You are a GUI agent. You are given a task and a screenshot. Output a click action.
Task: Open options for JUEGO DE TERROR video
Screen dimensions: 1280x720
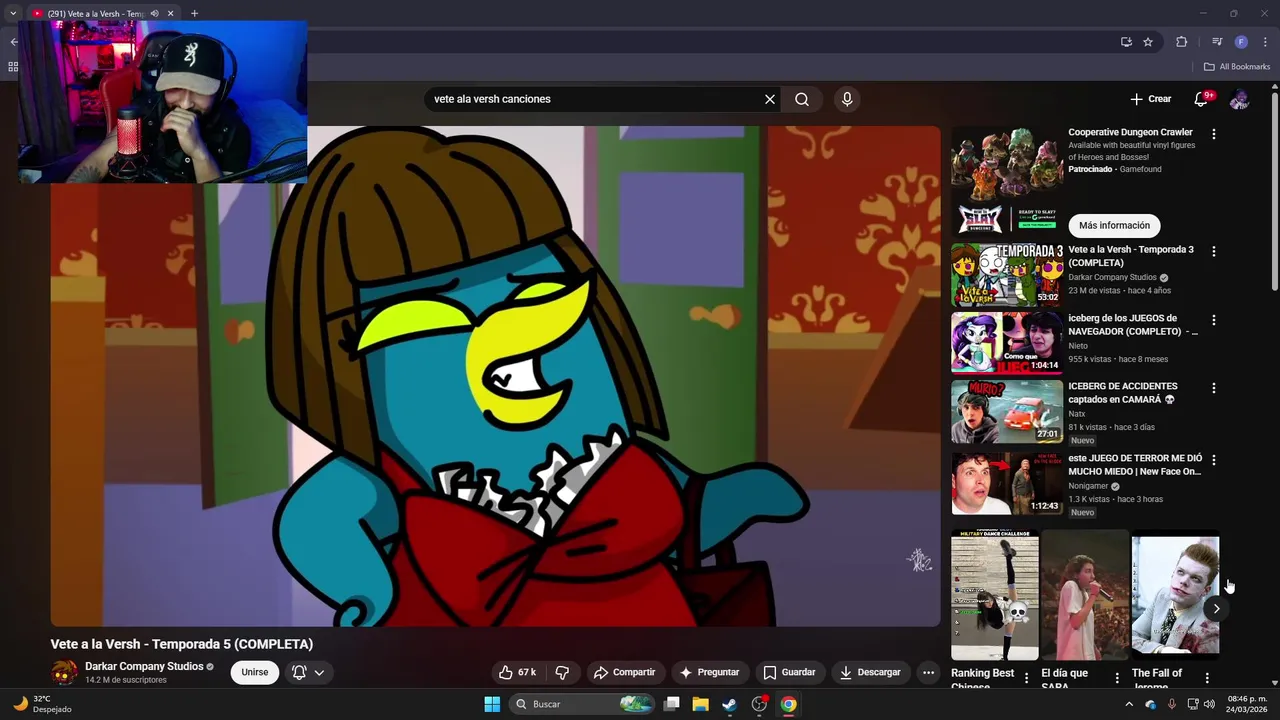point(1214,460)
